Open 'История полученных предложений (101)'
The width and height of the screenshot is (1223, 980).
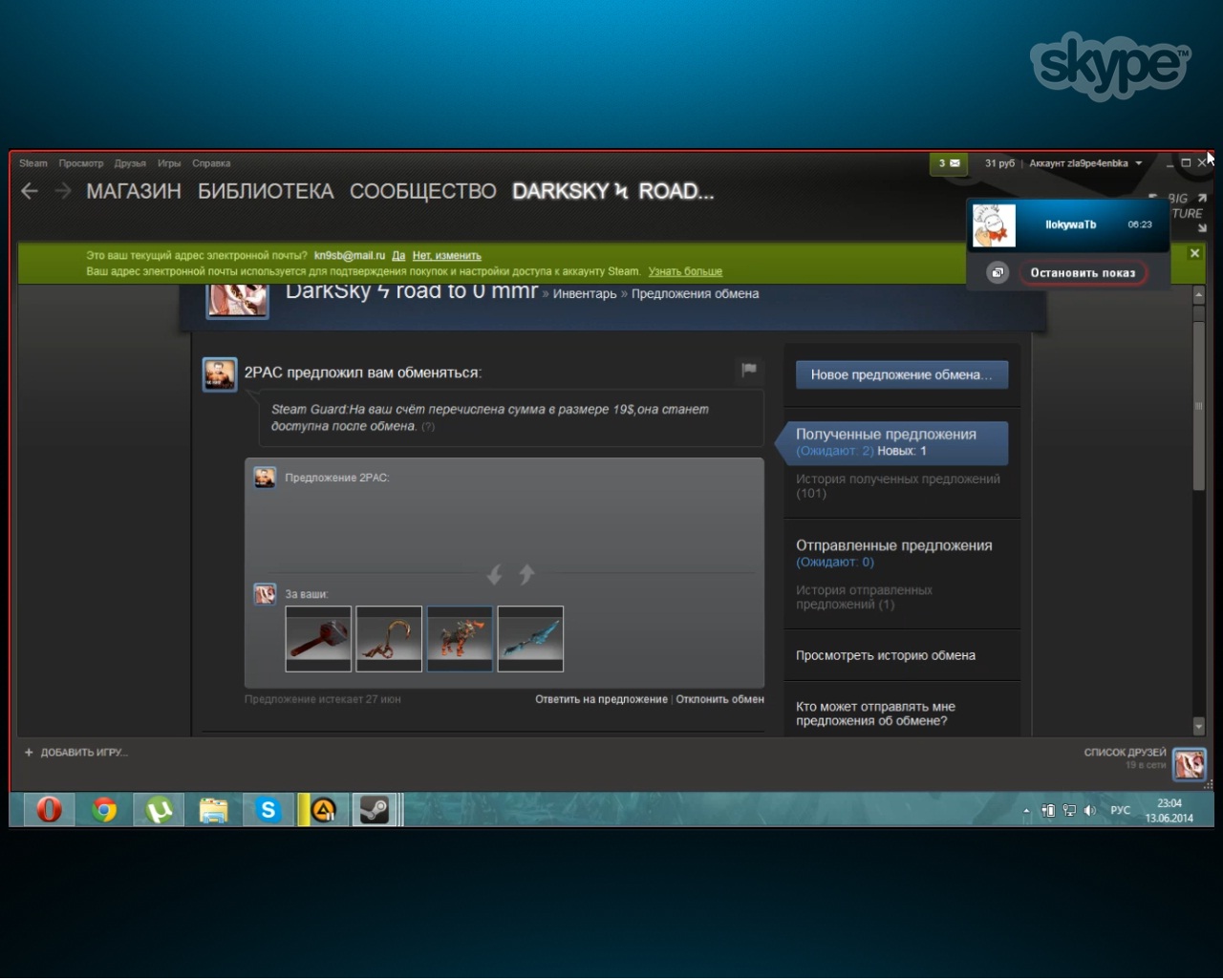[898, 486]
